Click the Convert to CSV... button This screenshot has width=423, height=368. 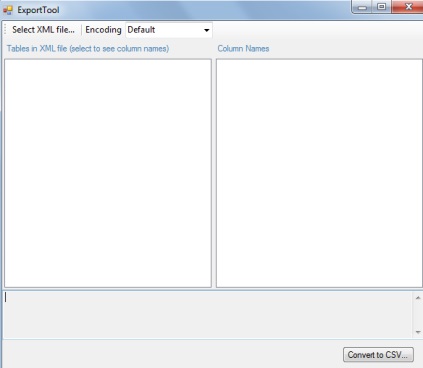click(x=378, y=355)
